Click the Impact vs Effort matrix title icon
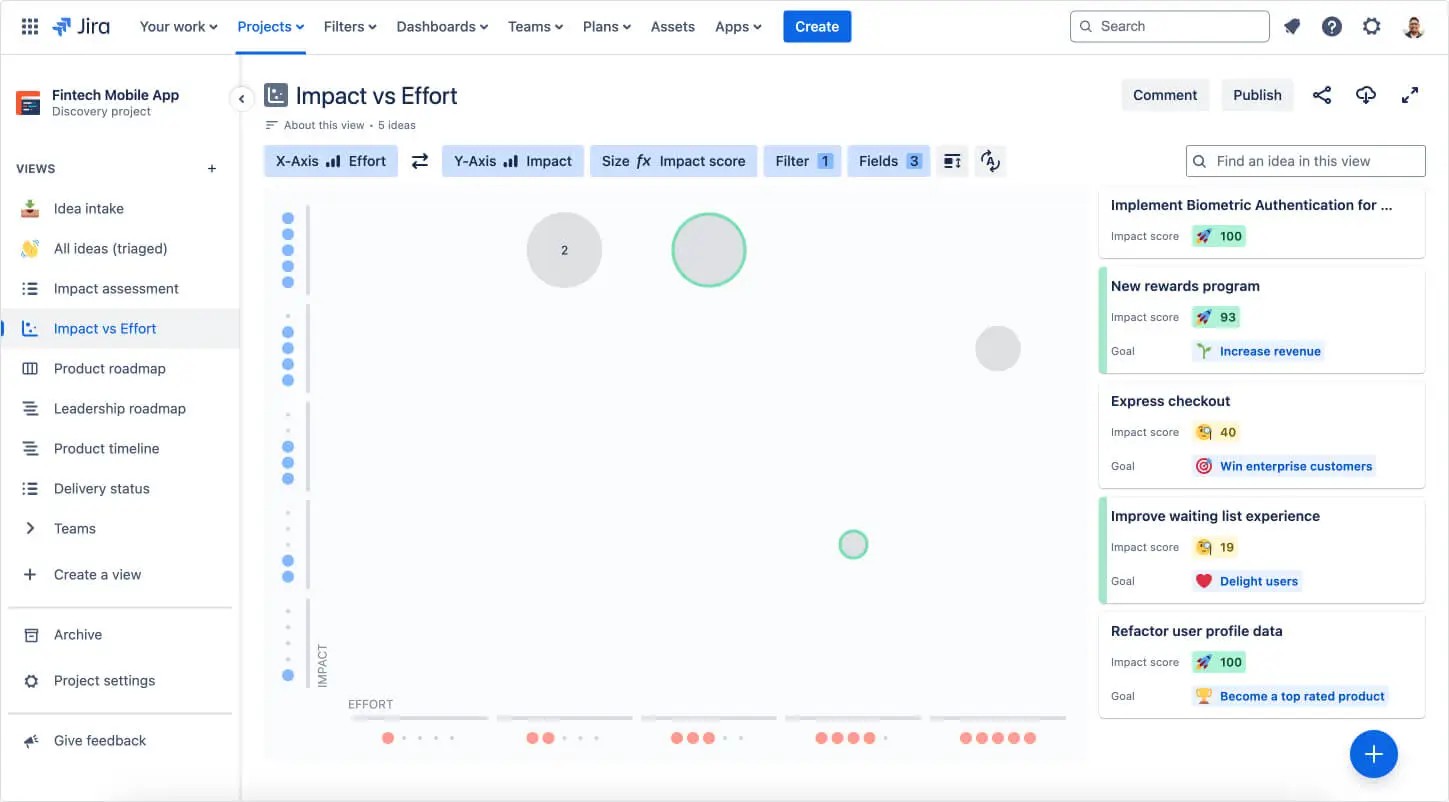This screenshot has width=1449, height=802. click(x=275, y=96)
